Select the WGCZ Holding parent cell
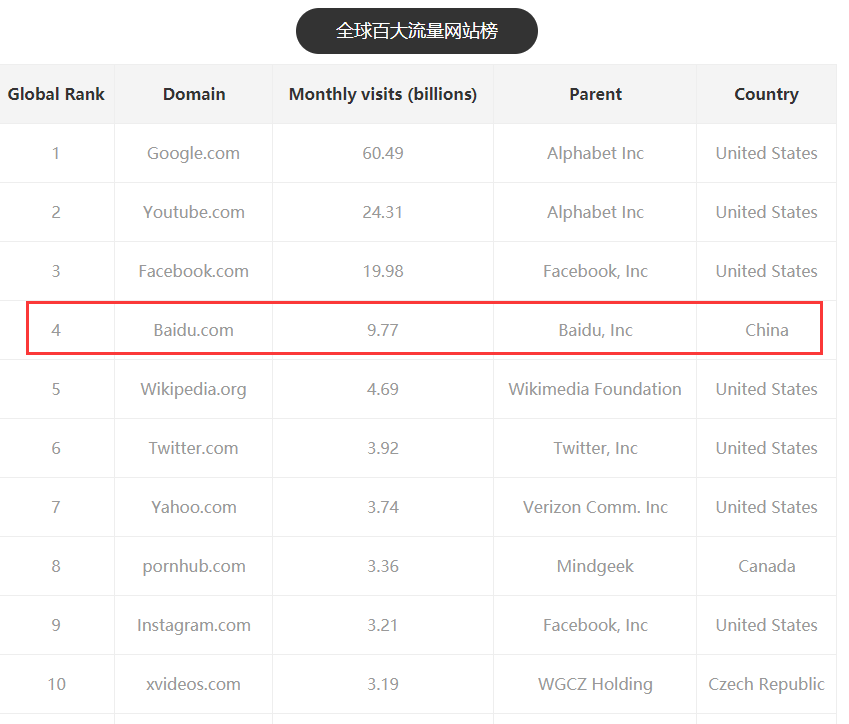The width and height of the screenshot is (849, 724). point(595,684)
